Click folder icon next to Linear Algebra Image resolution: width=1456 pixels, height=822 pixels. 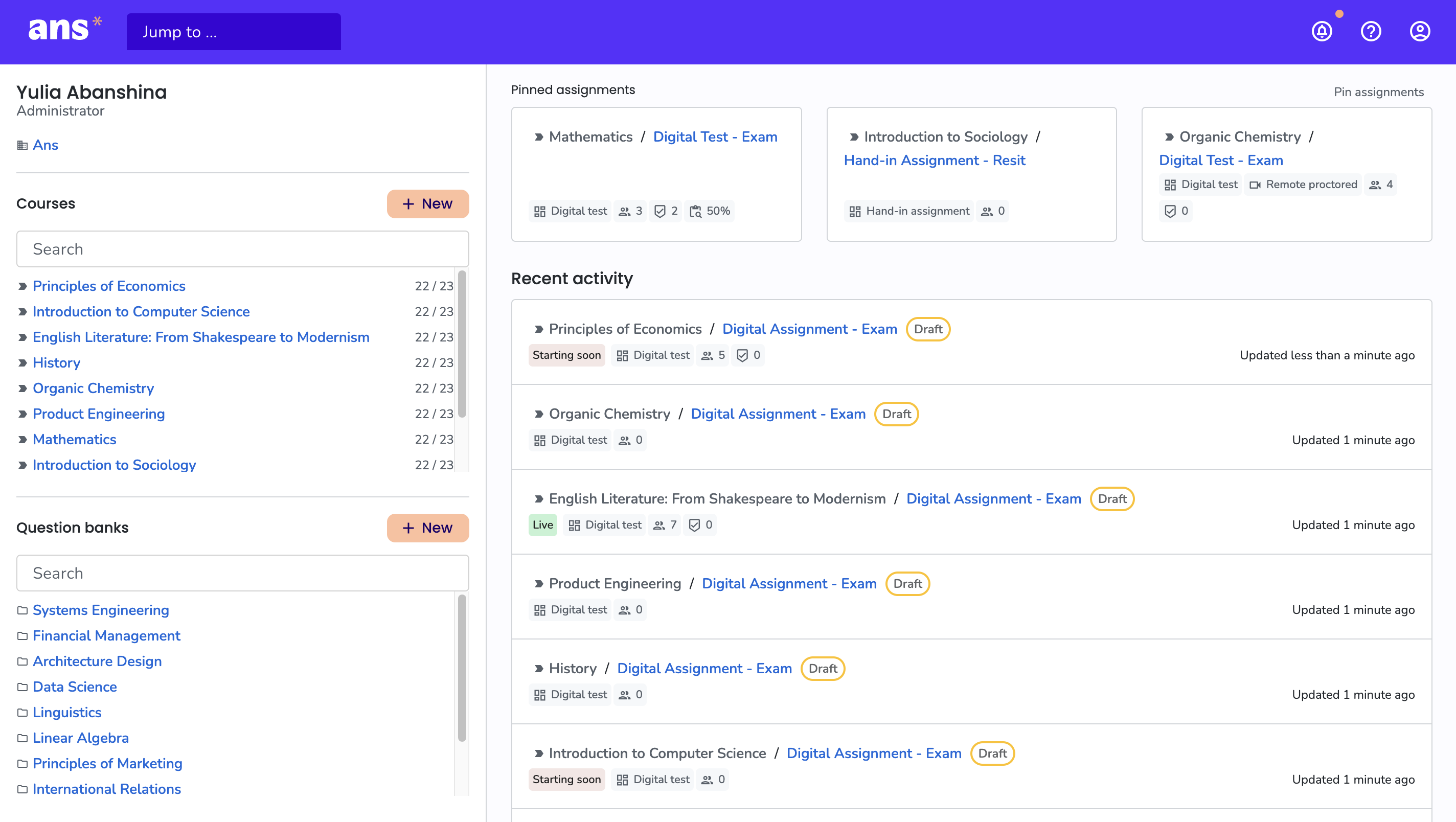pyautogui.click(x=22, y=738)
